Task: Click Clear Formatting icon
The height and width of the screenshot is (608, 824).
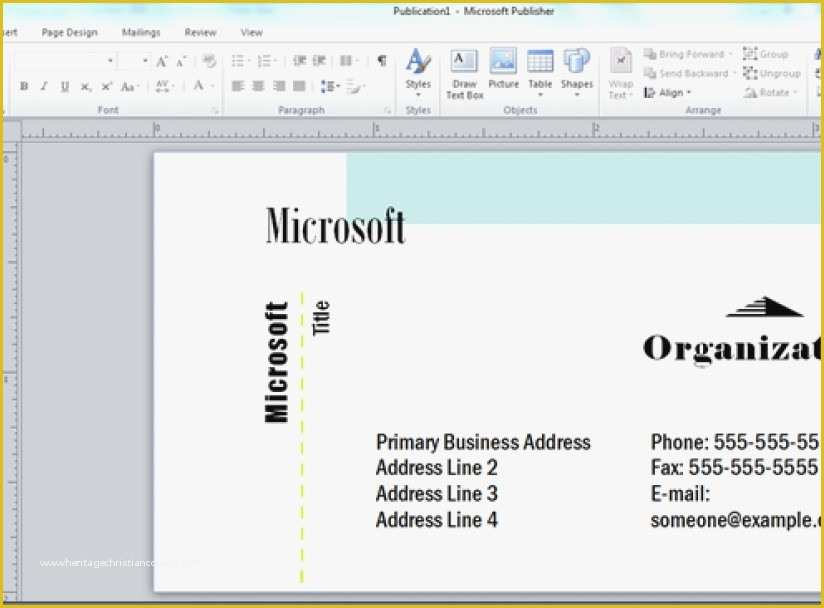Action: [x=209, y=61]
